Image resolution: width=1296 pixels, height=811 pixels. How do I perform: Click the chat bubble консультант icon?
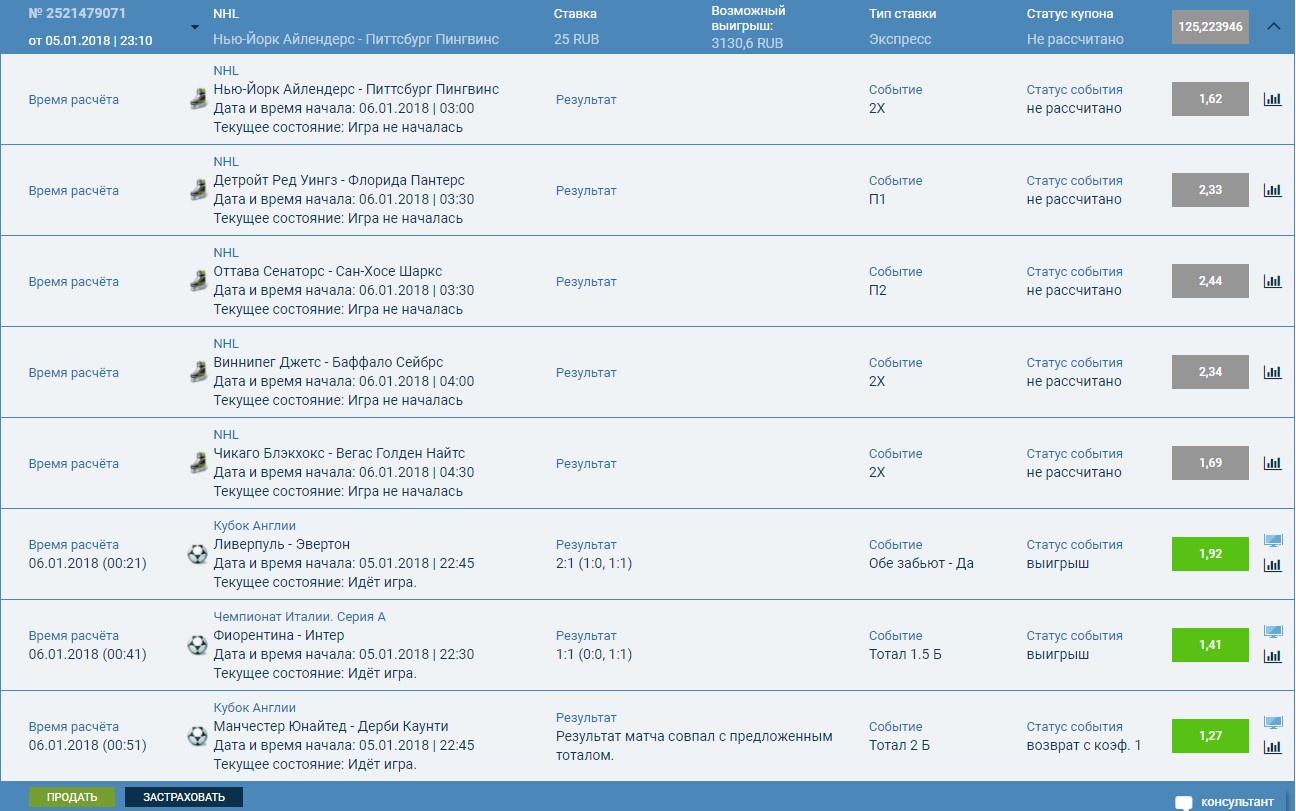1184,802
